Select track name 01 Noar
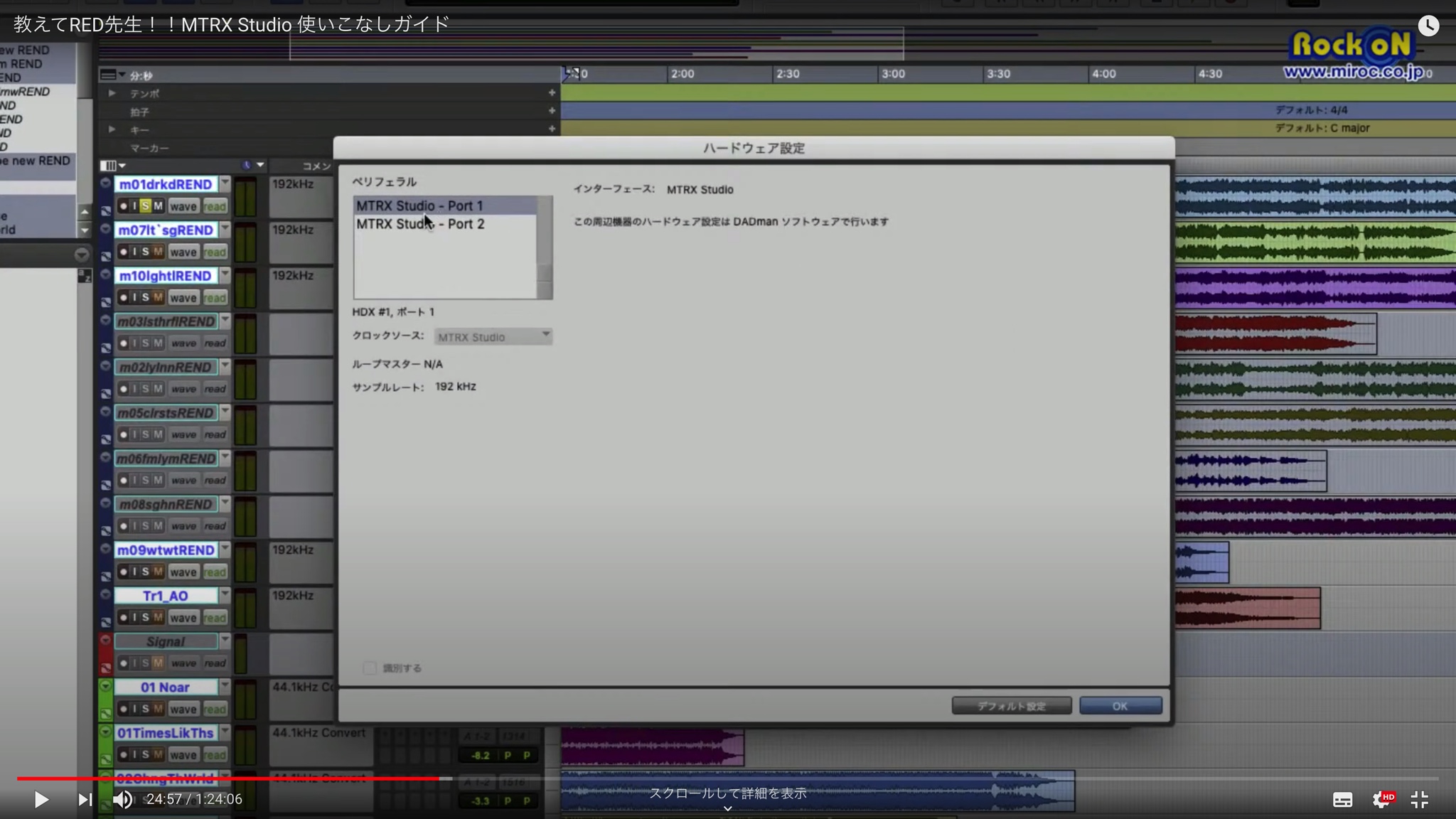1456x819 pixels. [x=166, y=687]
